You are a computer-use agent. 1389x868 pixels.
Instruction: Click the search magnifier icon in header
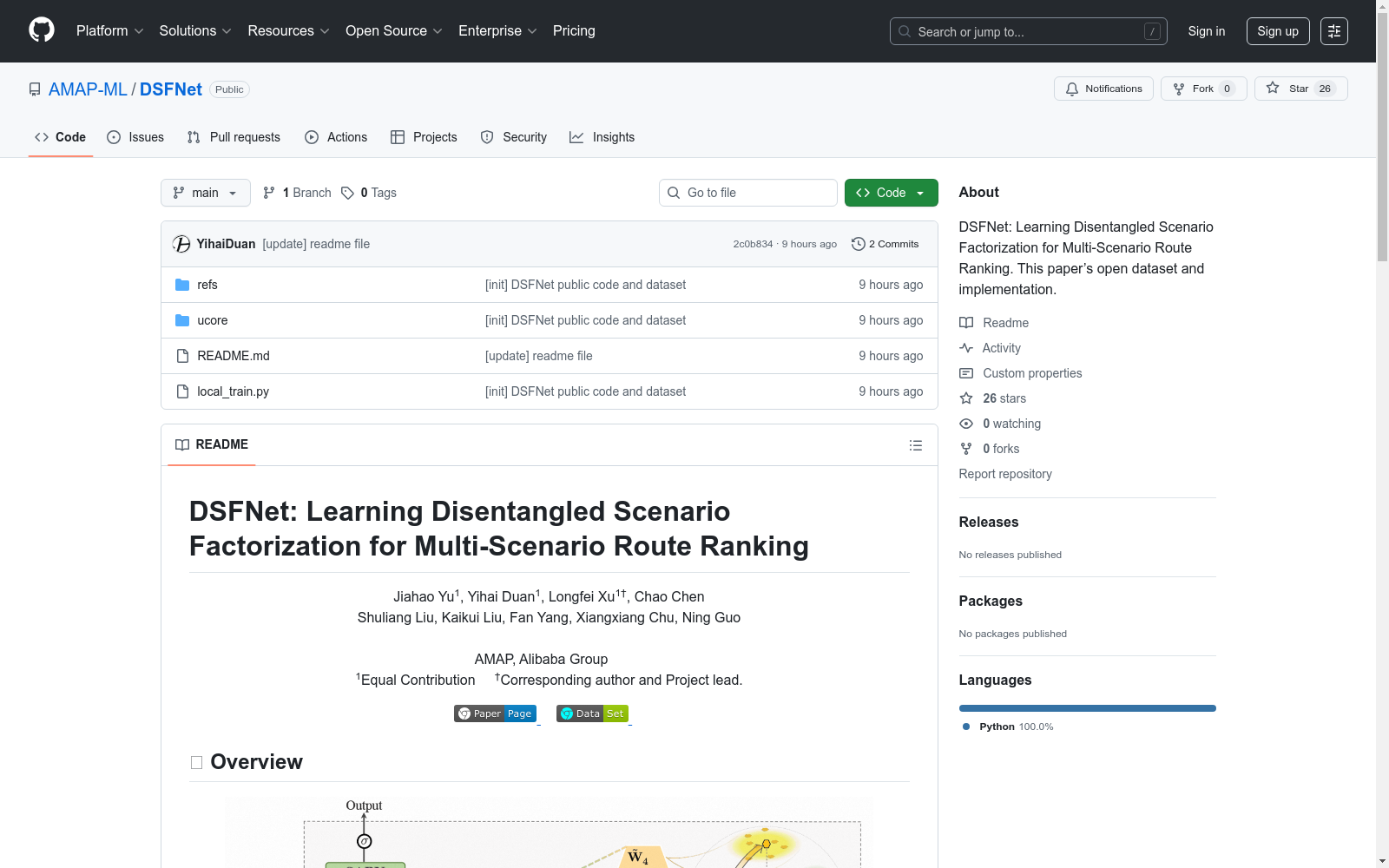pos(905,31)
